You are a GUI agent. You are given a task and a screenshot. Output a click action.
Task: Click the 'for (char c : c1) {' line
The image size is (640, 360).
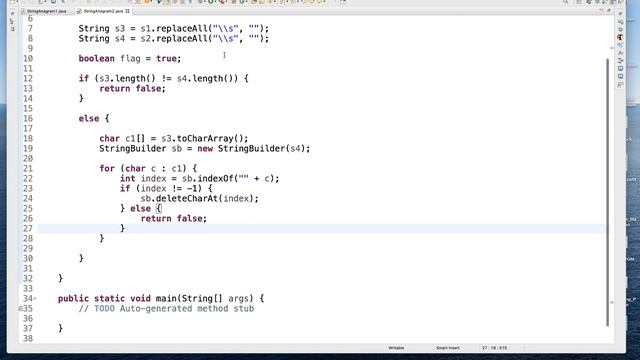point(148,169)
